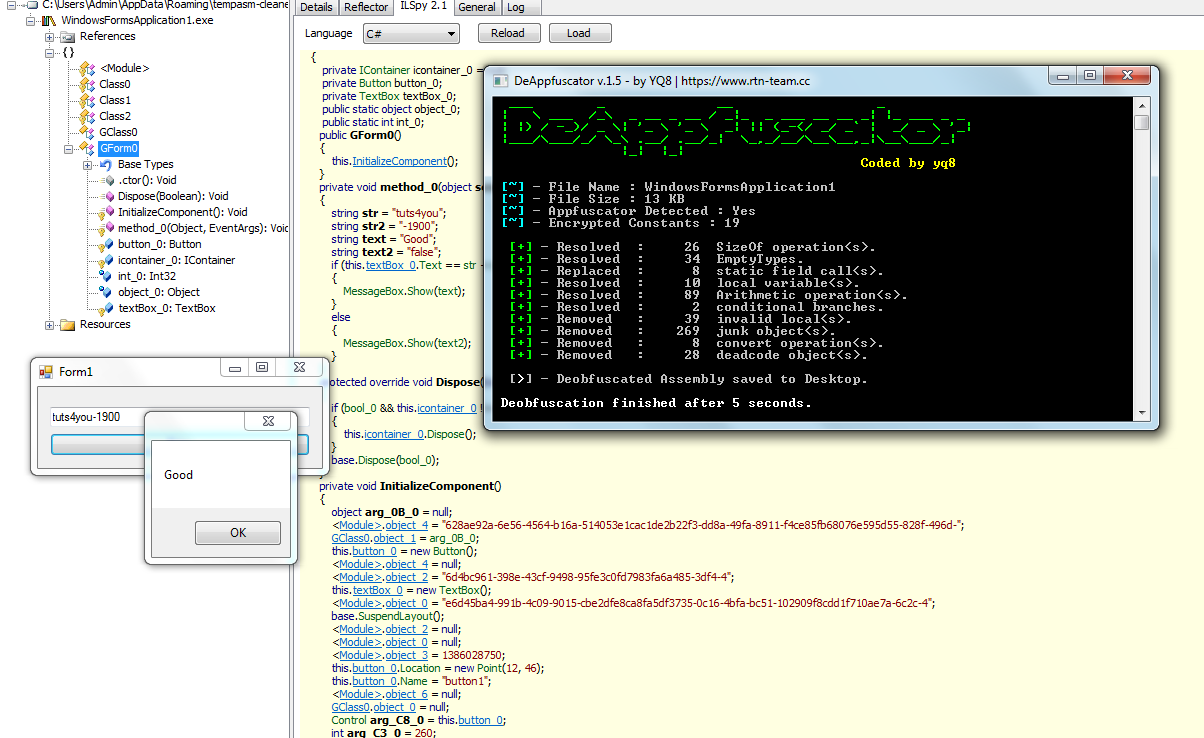Switch to the Reflector tab
This screenshot has height=738, width=1204.
click(x=365, y=7)
